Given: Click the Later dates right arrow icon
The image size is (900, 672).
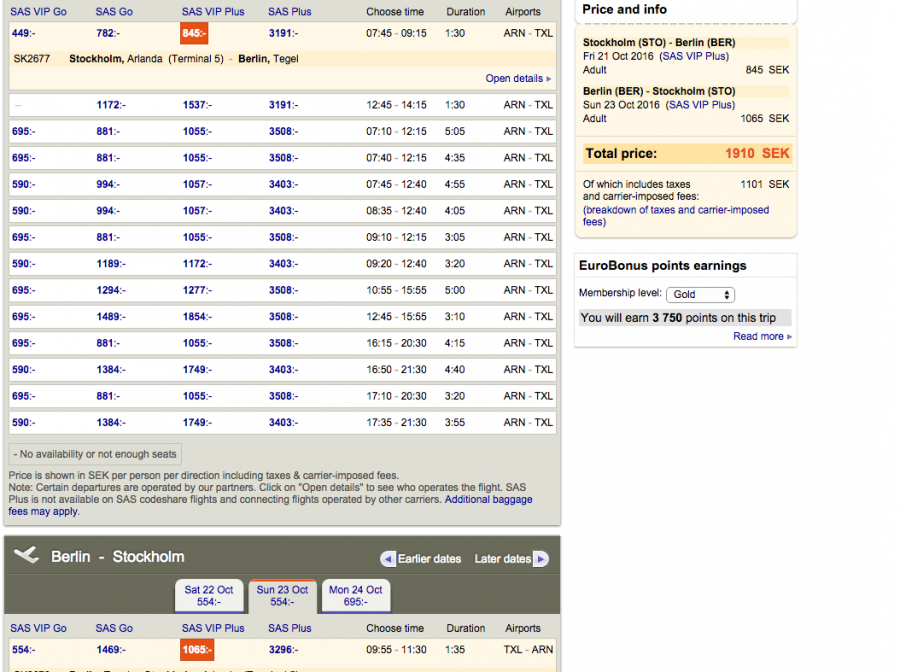Looking at the screenshot, I should pyautogui.click(x=540, y=559).
